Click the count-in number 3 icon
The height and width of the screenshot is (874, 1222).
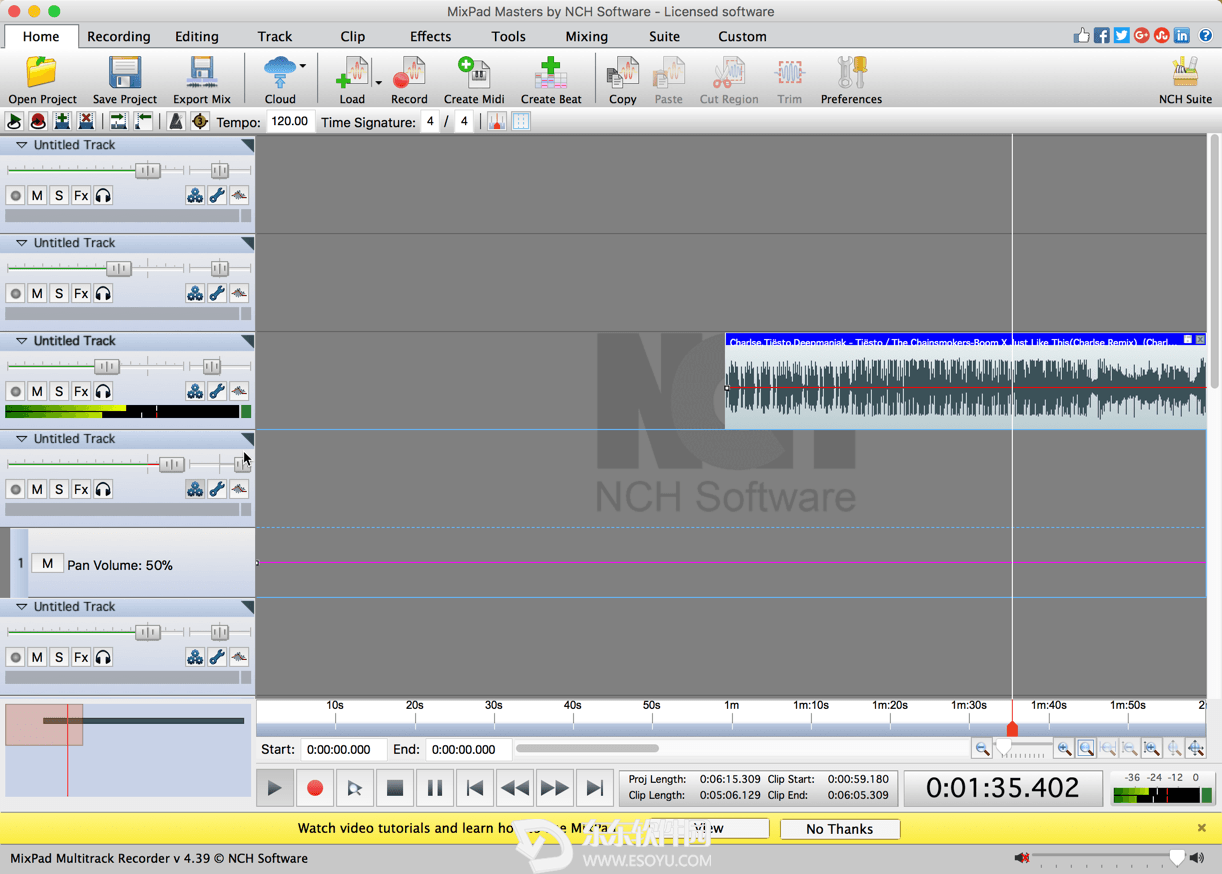(x=199, y=122)
